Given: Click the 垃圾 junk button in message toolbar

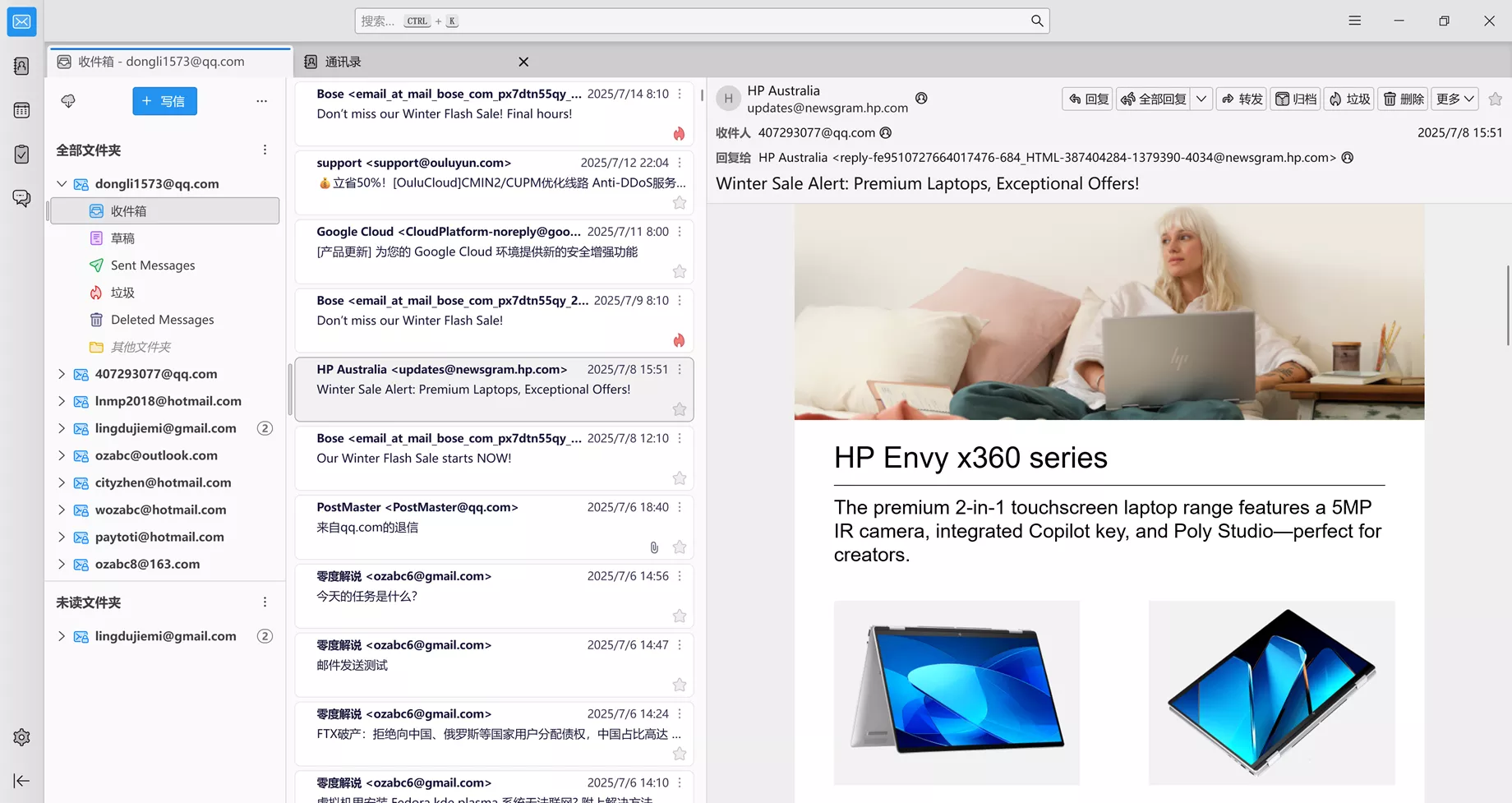Looking at the screenshot, I should pyautogui.click(x=1348, y=99).
